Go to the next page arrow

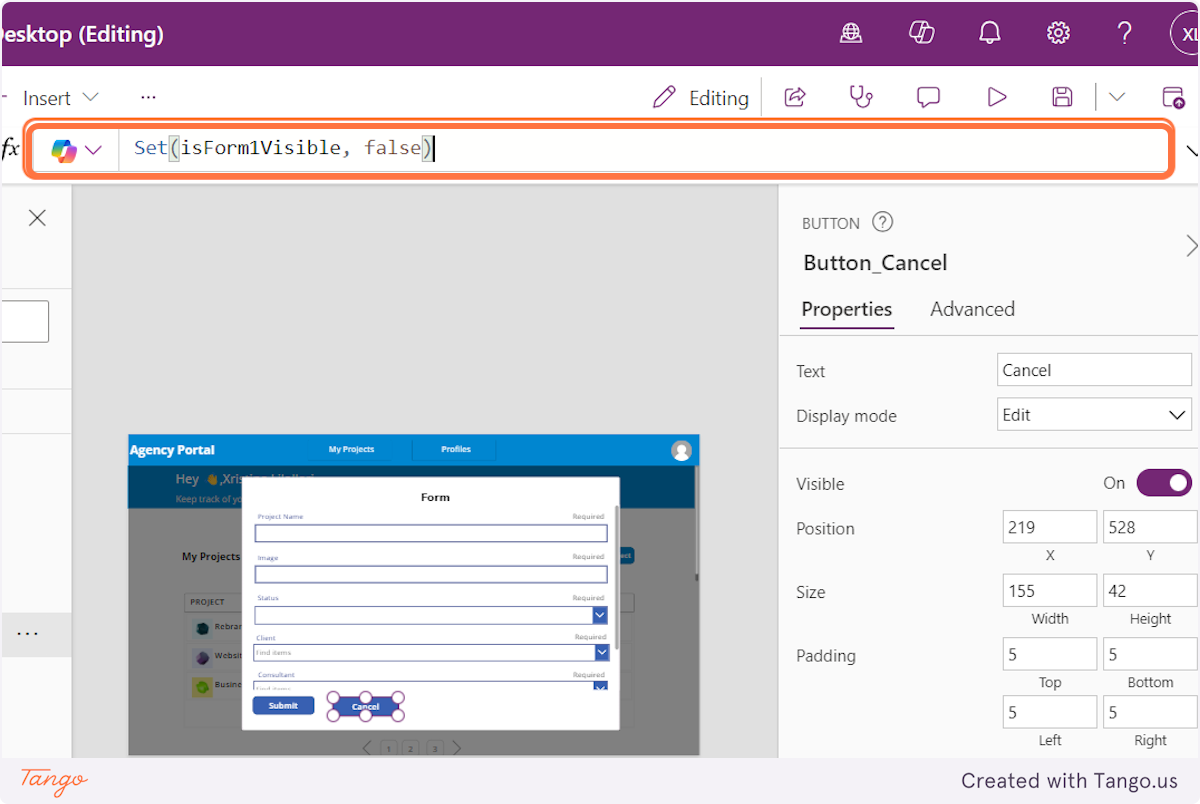457,747
